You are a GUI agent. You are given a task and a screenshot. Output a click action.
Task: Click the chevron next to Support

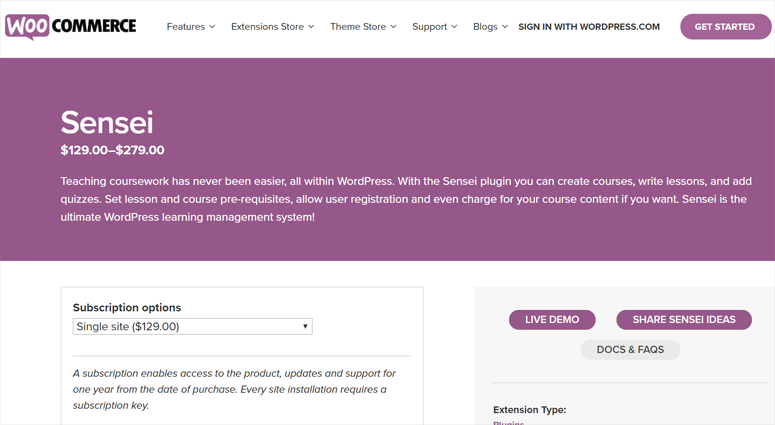coord(454,27)
